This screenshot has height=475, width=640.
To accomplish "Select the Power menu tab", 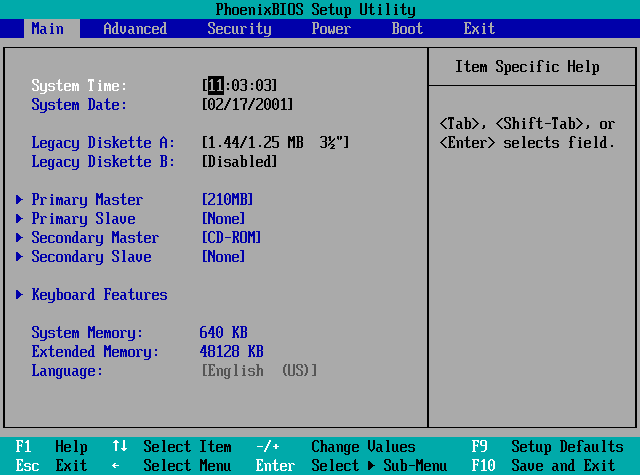I will coord(331,29).
